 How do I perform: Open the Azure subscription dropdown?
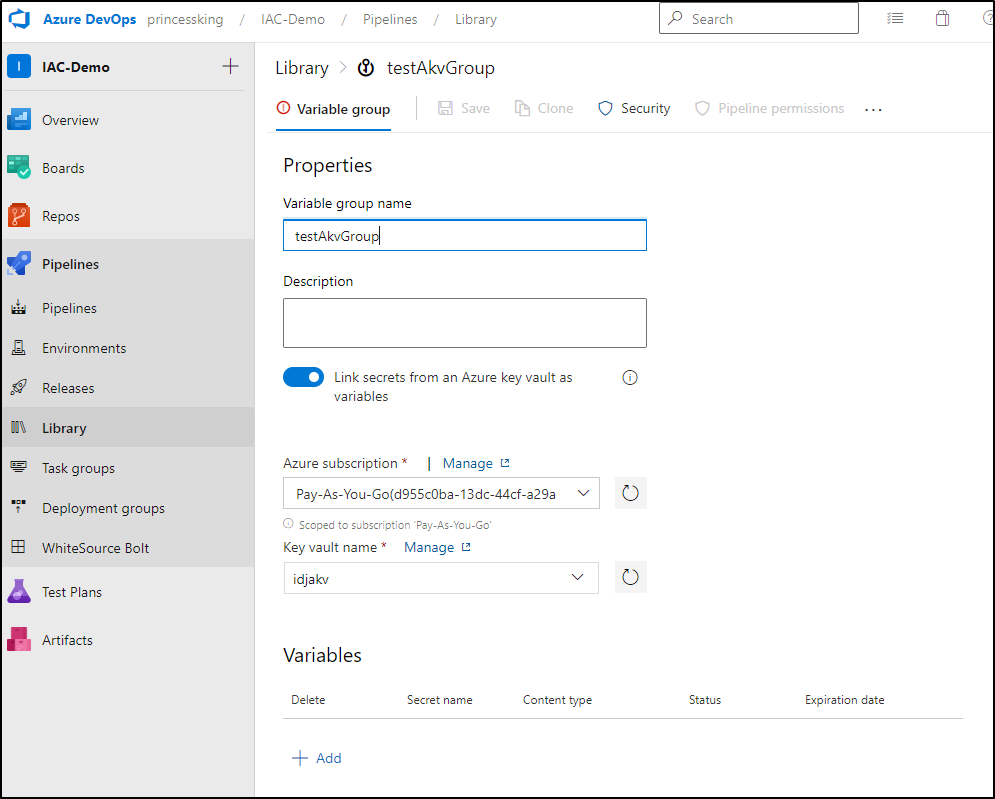(441, 493)
